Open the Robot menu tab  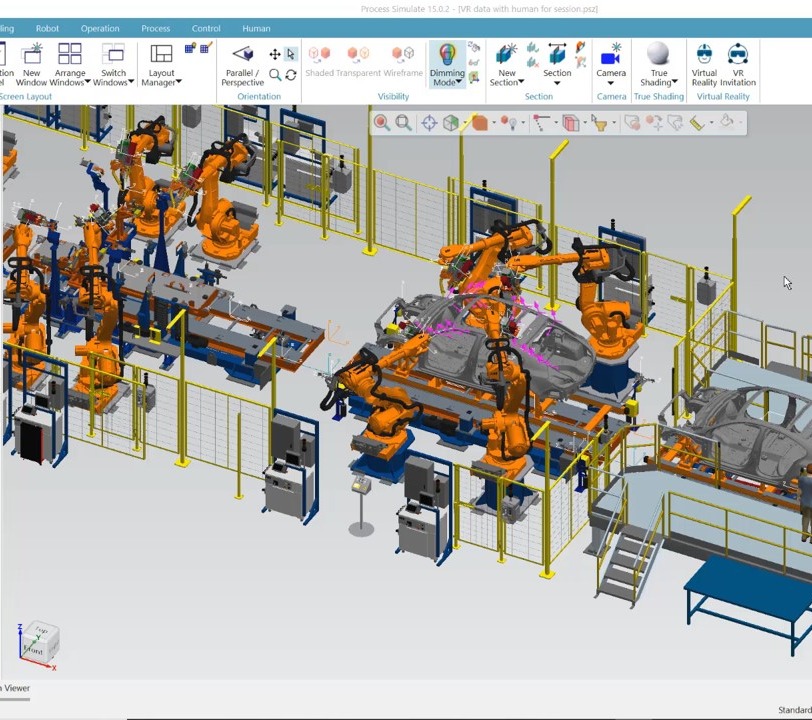47,28
